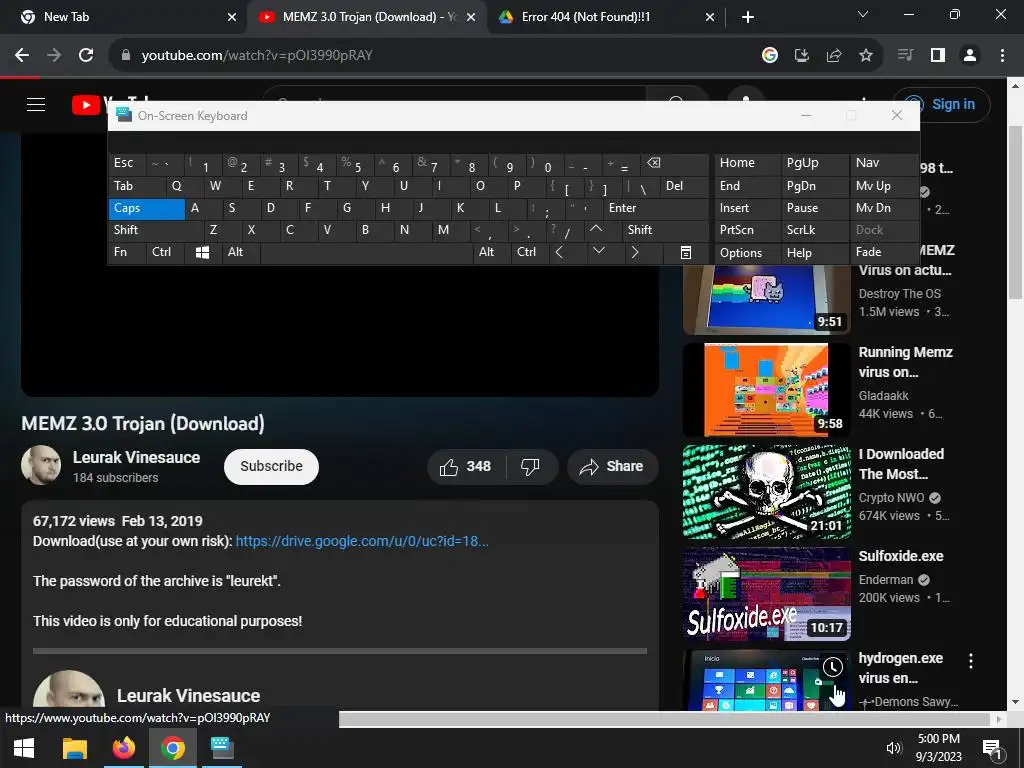Toggle the Nav key on On-Screen Keyboard
The width and height of the screenshot is (1024, 768).
pyautogui.click(x=884, y=163)
